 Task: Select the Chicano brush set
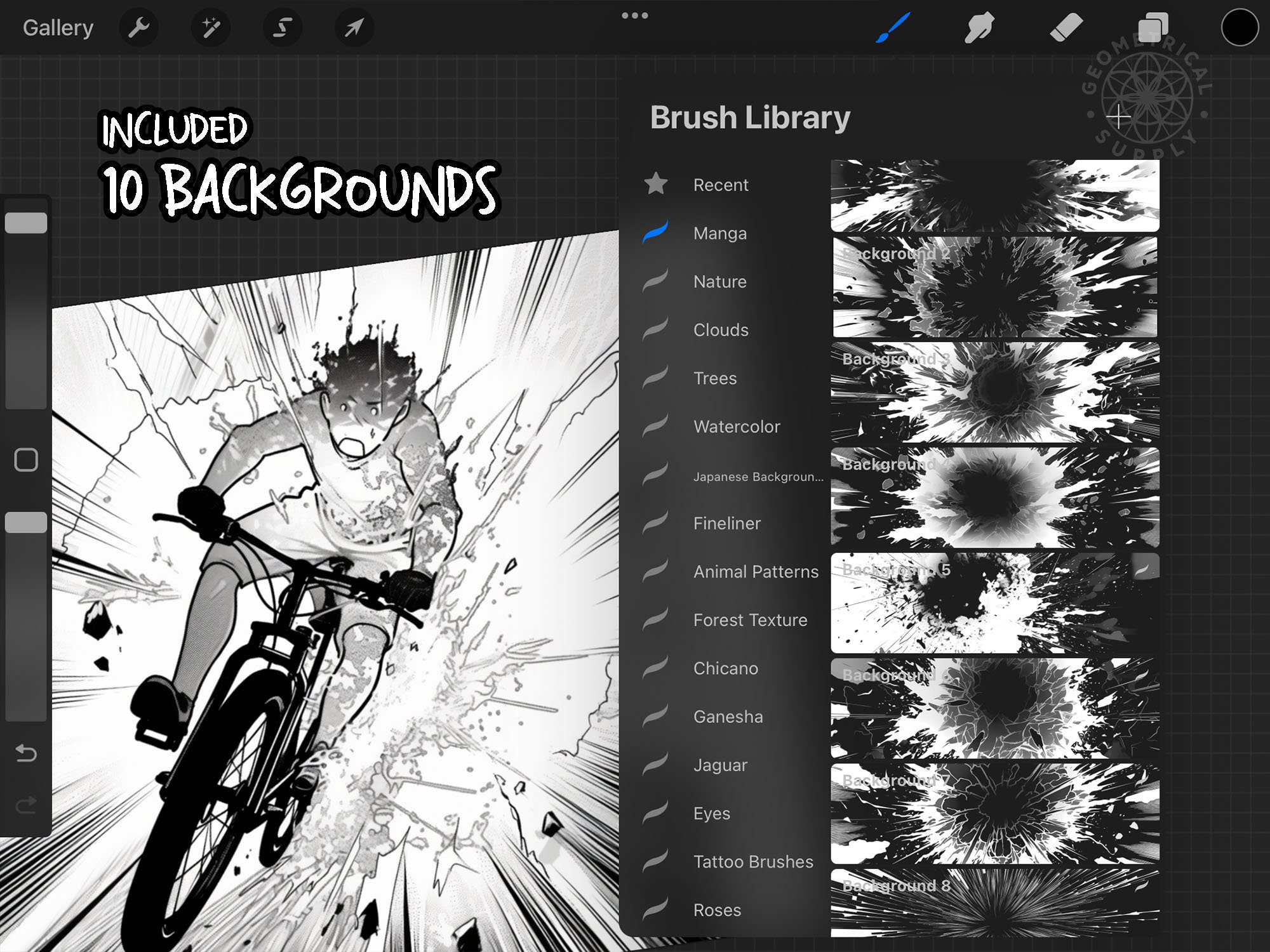pos(726,668)
